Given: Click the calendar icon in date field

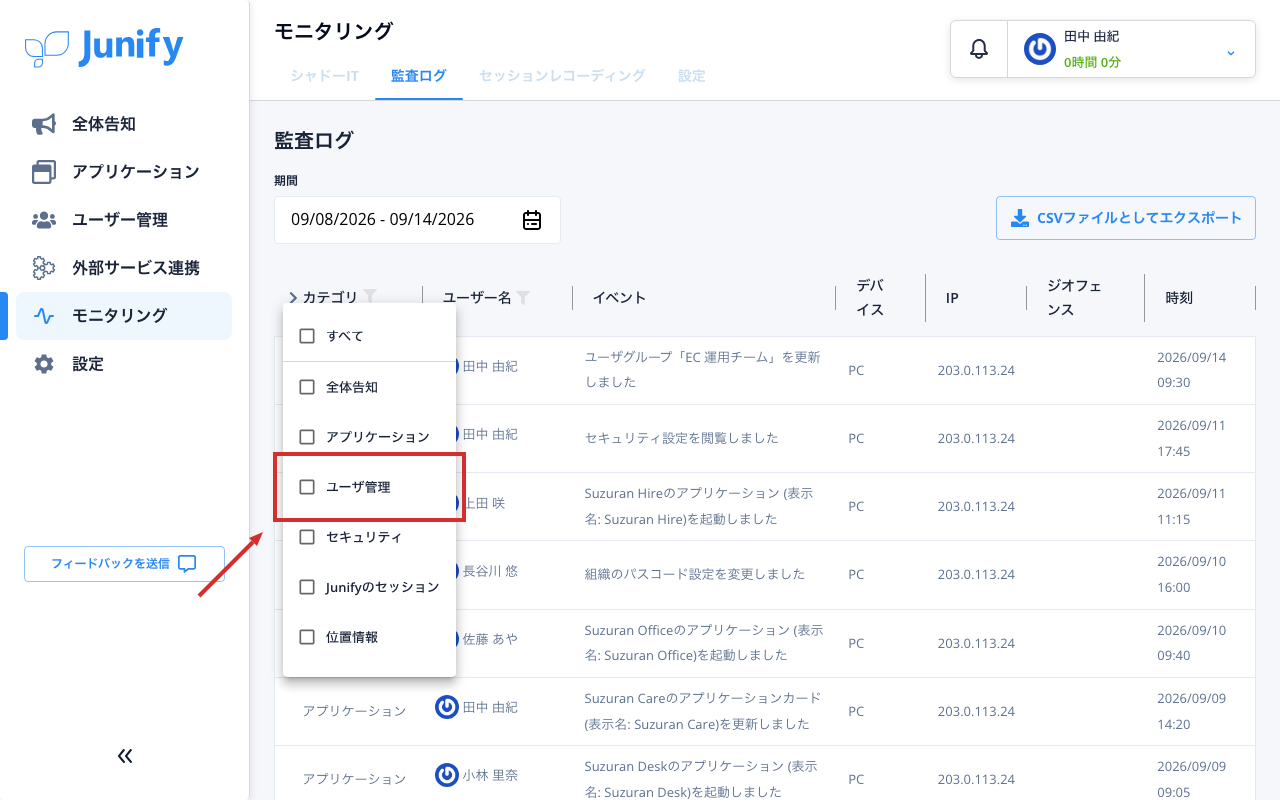Looking at the screenshot, I should click(532, 220).
